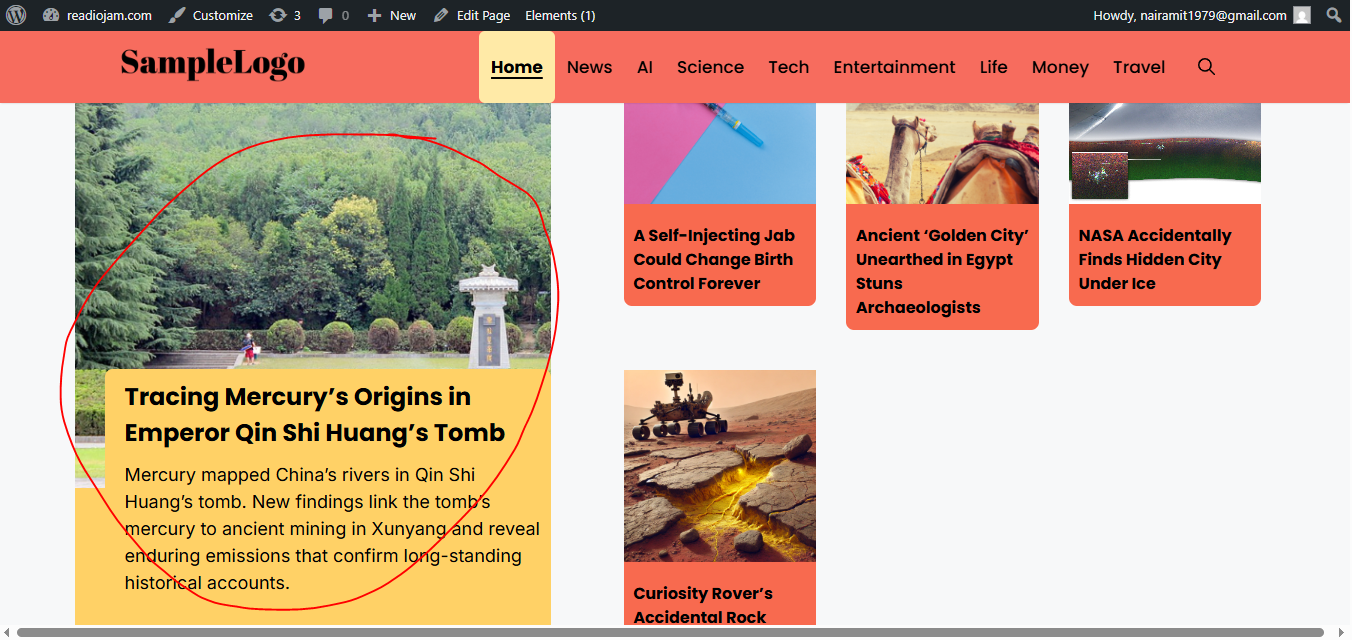The height and width of the screenshot is (640, 1352).
Task: Click the user avatar in admin bar
Action: click(1302, 15)
